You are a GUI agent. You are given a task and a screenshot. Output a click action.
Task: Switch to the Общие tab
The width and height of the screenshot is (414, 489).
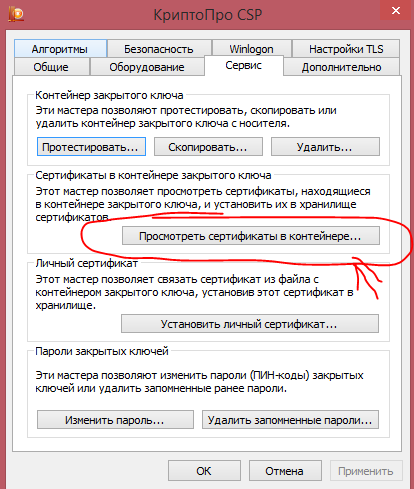coord(51,67)
